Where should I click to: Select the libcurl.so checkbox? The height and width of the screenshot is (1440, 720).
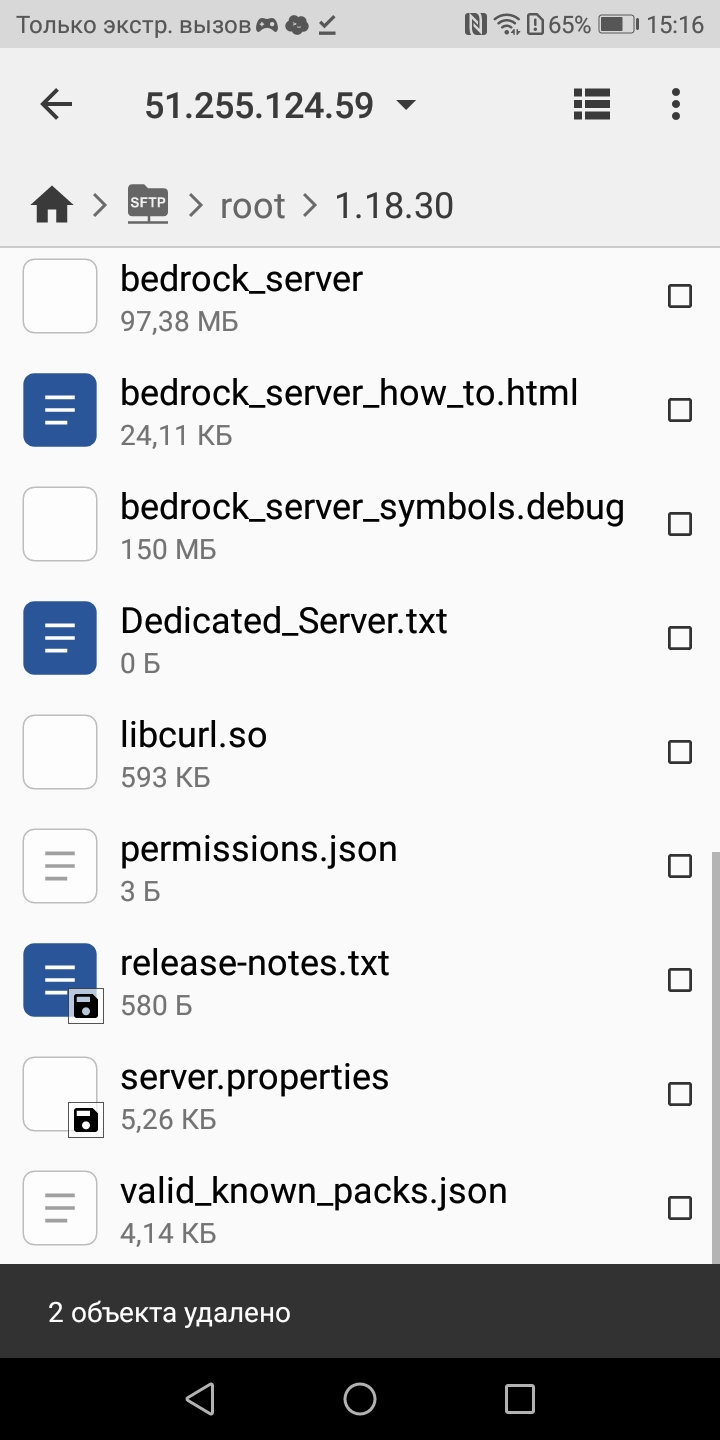coord(680,752)
